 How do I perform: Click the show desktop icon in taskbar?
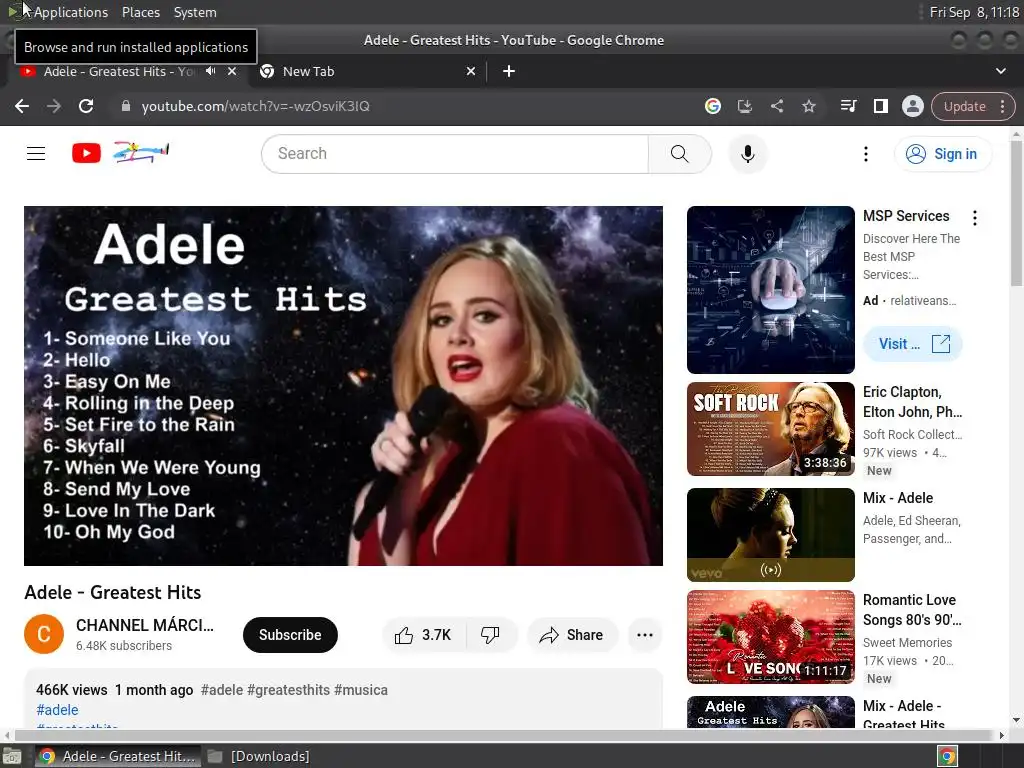coord(11,756)
